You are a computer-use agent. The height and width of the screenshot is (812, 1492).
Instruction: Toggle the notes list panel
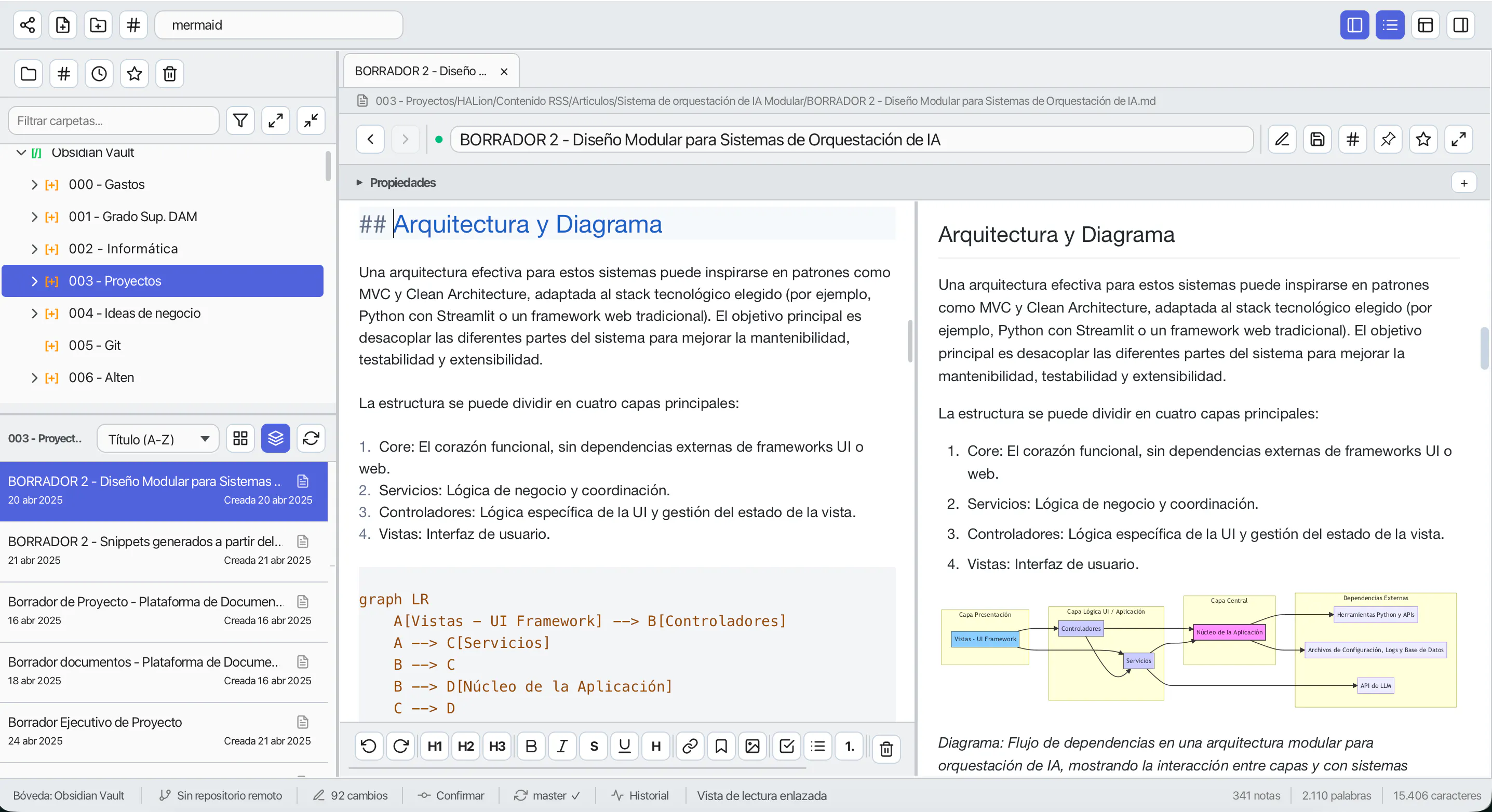(1390, 25)
